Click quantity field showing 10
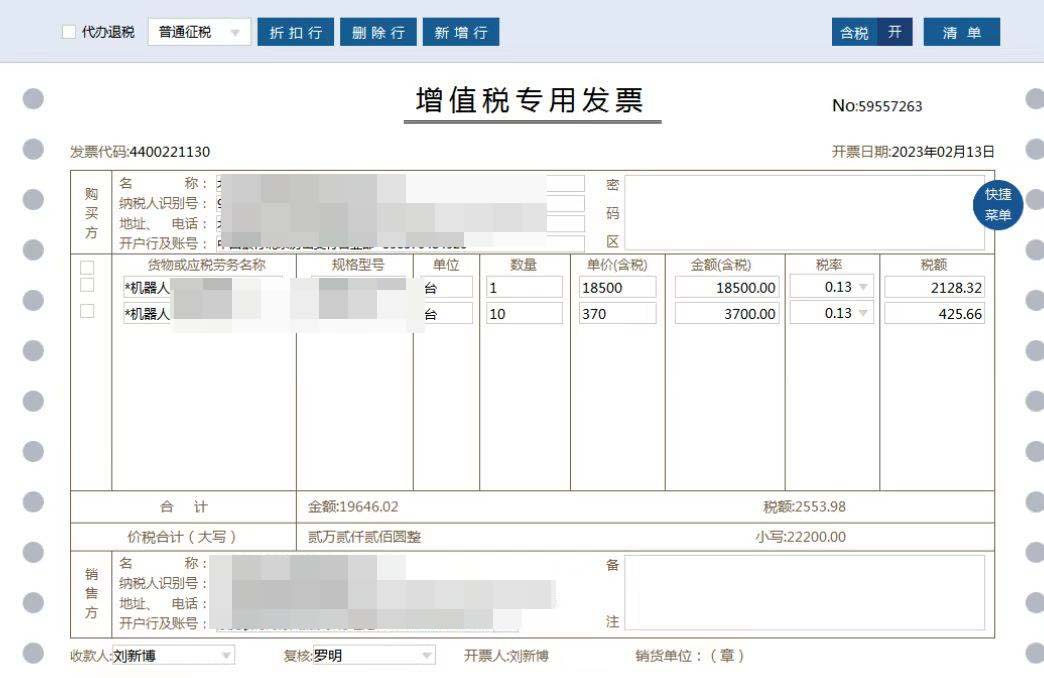Image resolution: width=1044 pixels, height=678 pixels. [524, 314]
